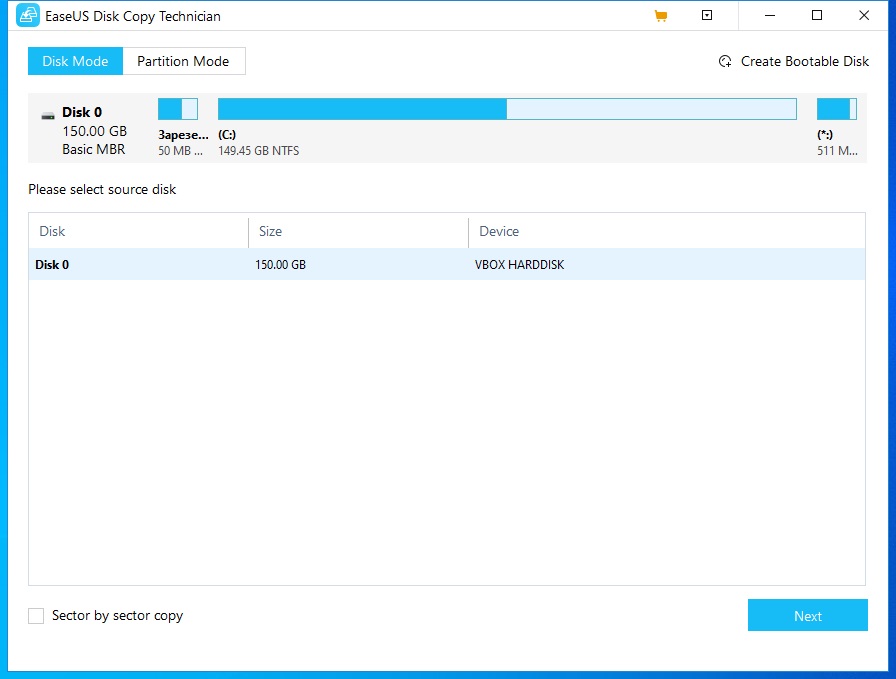The height and width of the screenshot is (679, 896).
Task: Select Disk 0 row in source list
Action: click(x=447, y=265)
